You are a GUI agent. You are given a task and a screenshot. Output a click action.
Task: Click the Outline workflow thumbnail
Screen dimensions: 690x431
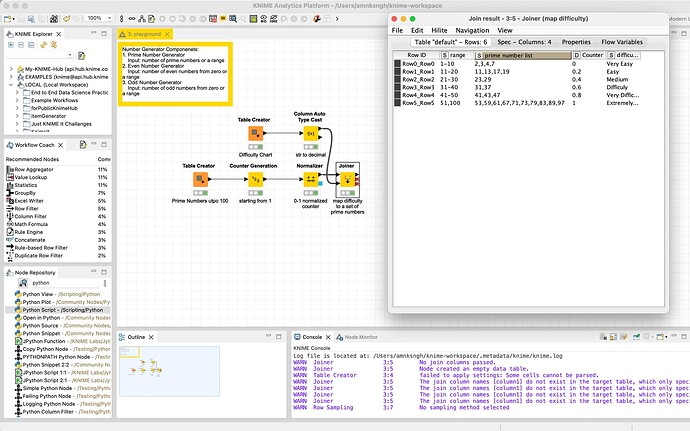pyautogui.click(x=169, y=371)
